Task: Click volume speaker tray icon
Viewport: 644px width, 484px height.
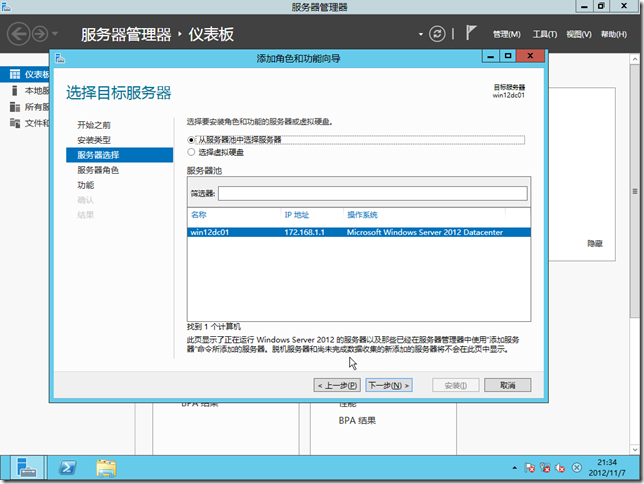Action: pyautogui.click(x=560, y=468)
